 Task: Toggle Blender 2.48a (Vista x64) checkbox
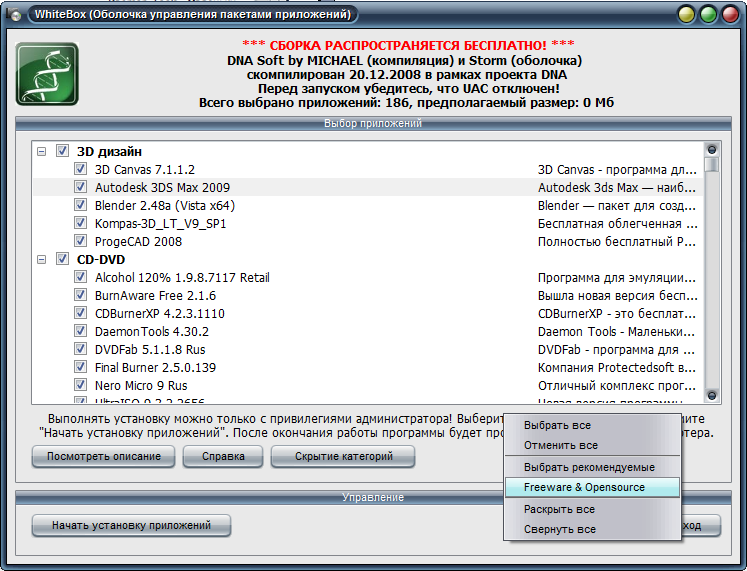click(81, 205)
